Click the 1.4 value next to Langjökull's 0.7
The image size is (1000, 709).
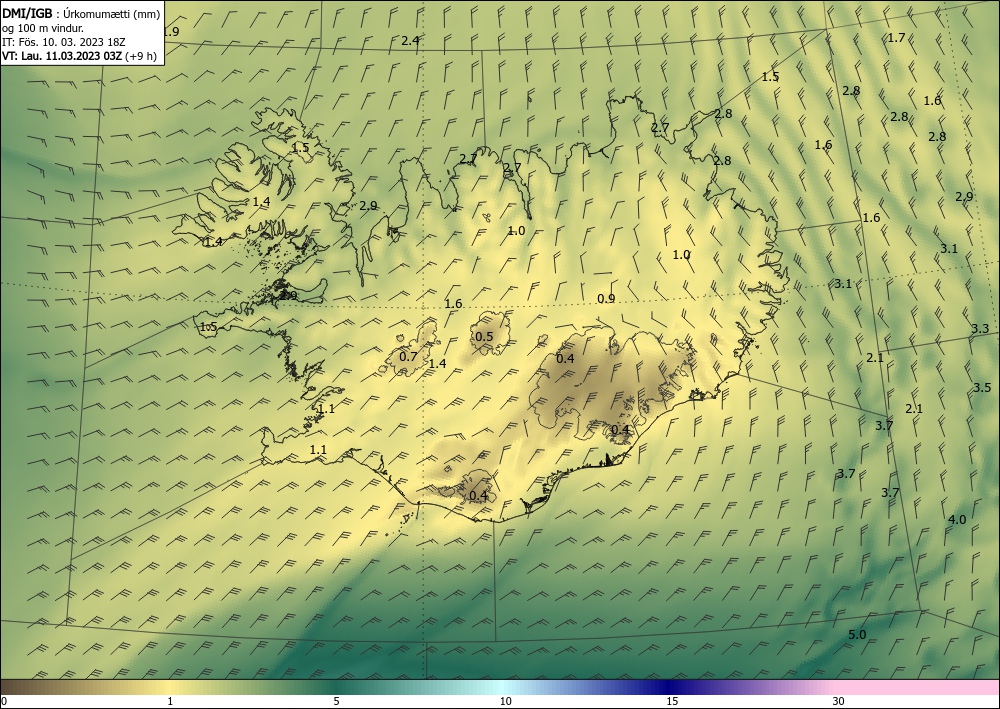click(x=438, y=363)
